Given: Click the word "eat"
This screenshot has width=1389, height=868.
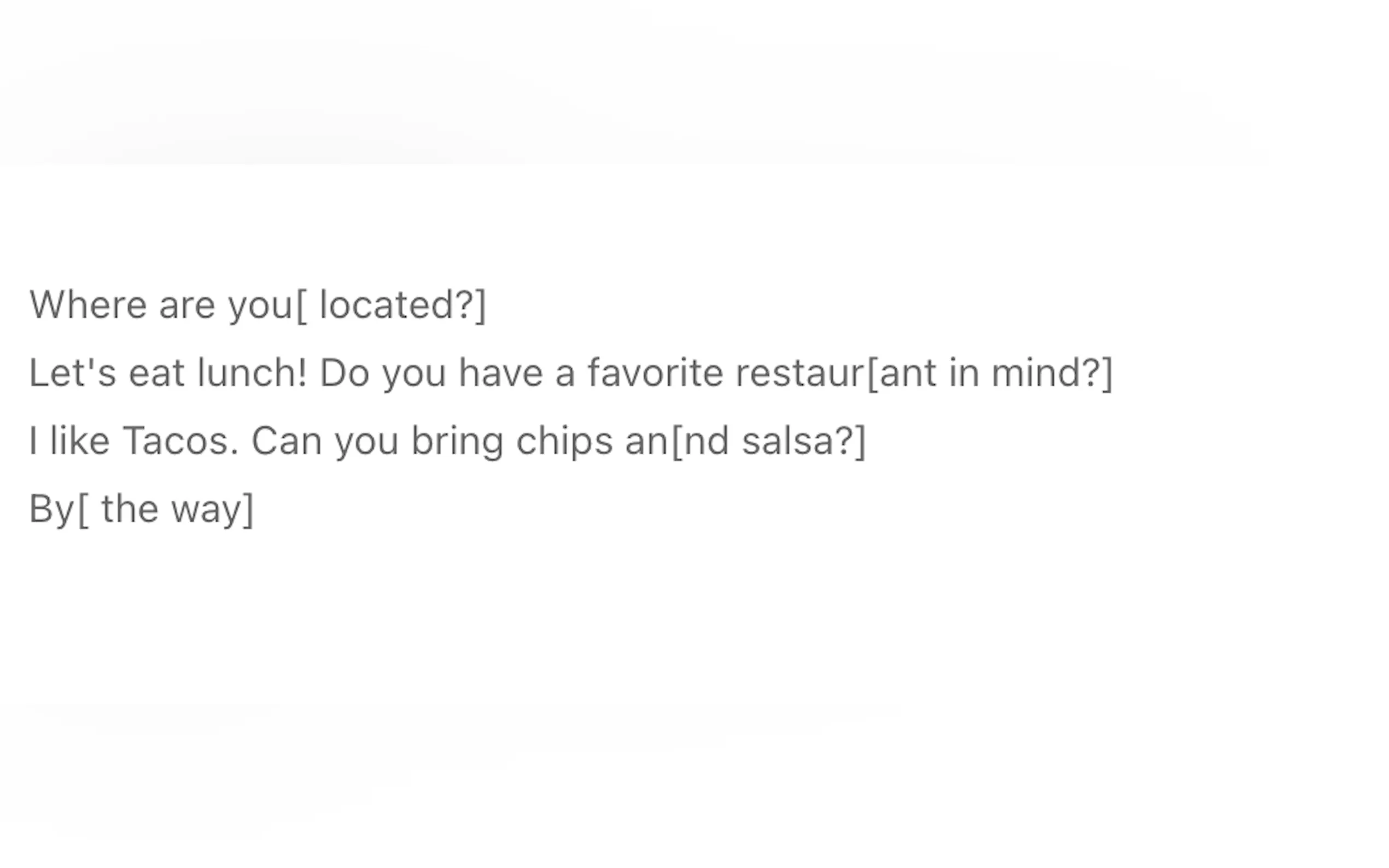Looking at the screenshot, I should 156,373.
